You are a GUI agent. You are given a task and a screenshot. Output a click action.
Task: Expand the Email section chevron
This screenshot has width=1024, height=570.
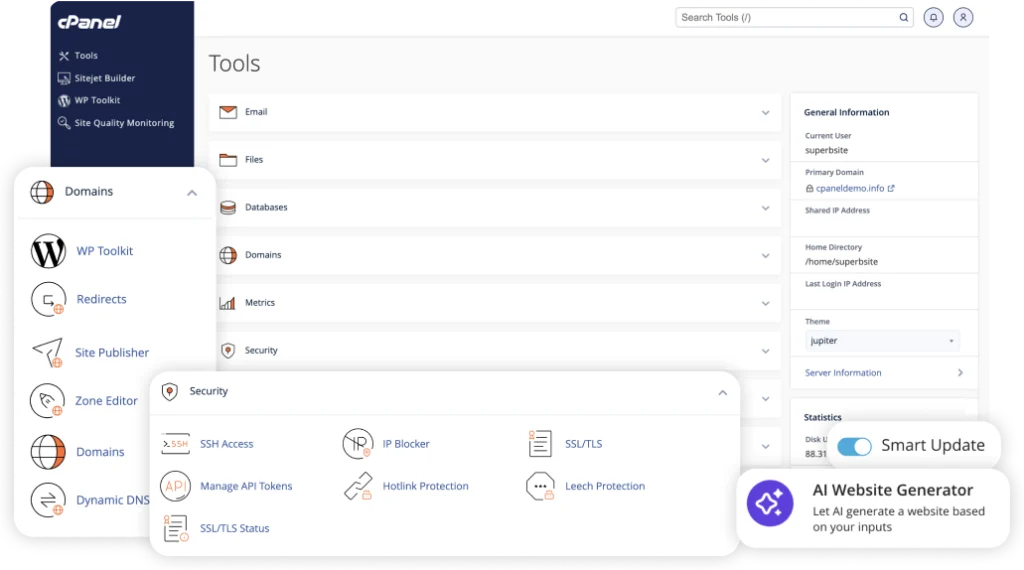(765, 113)
